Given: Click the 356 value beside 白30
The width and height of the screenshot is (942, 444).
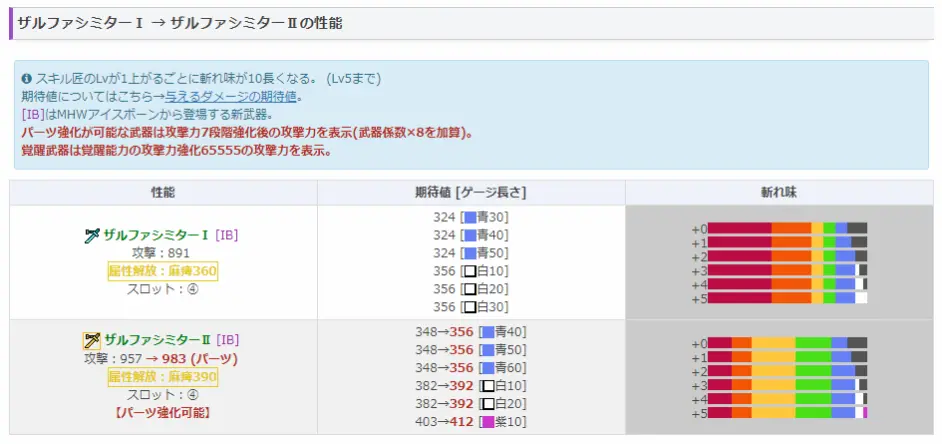Looking at the screenshot, I should [x=443, y=307].
